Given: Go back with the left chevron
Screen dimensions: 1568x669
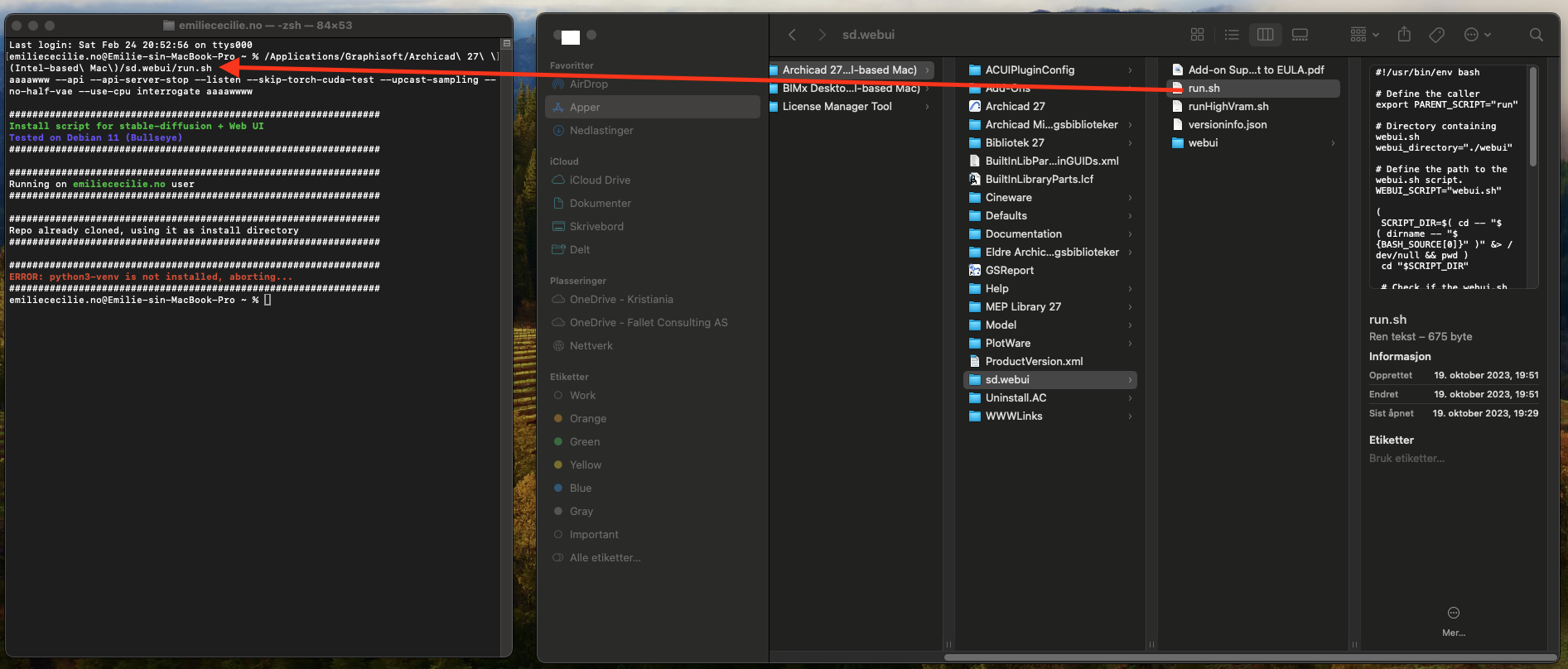Looking at the screenshot, I should click(x=792, y=35).
